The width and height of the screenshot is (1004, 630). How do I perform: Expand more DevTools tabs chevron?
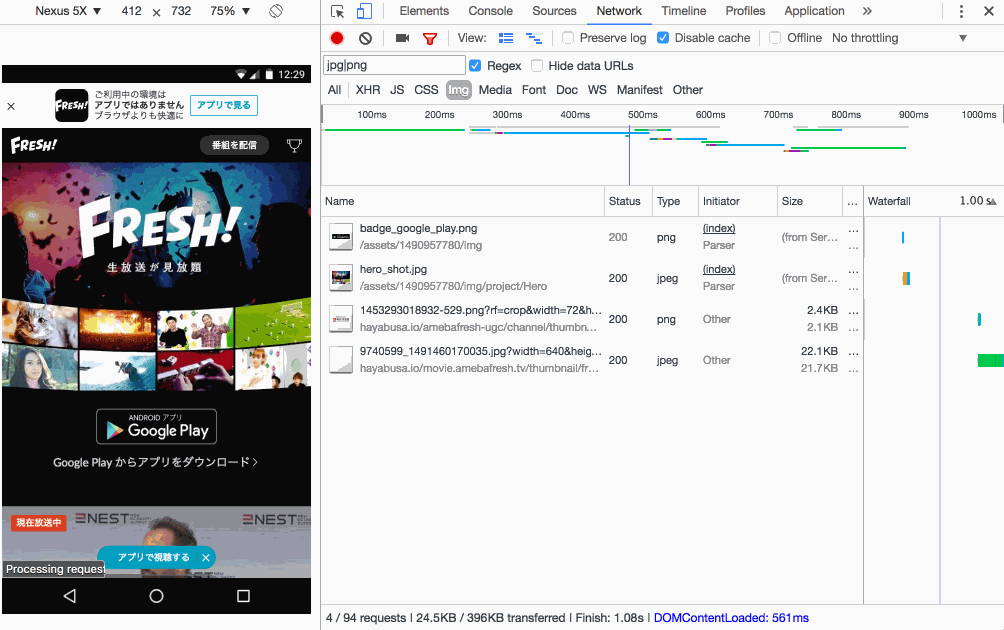(867, 11)
